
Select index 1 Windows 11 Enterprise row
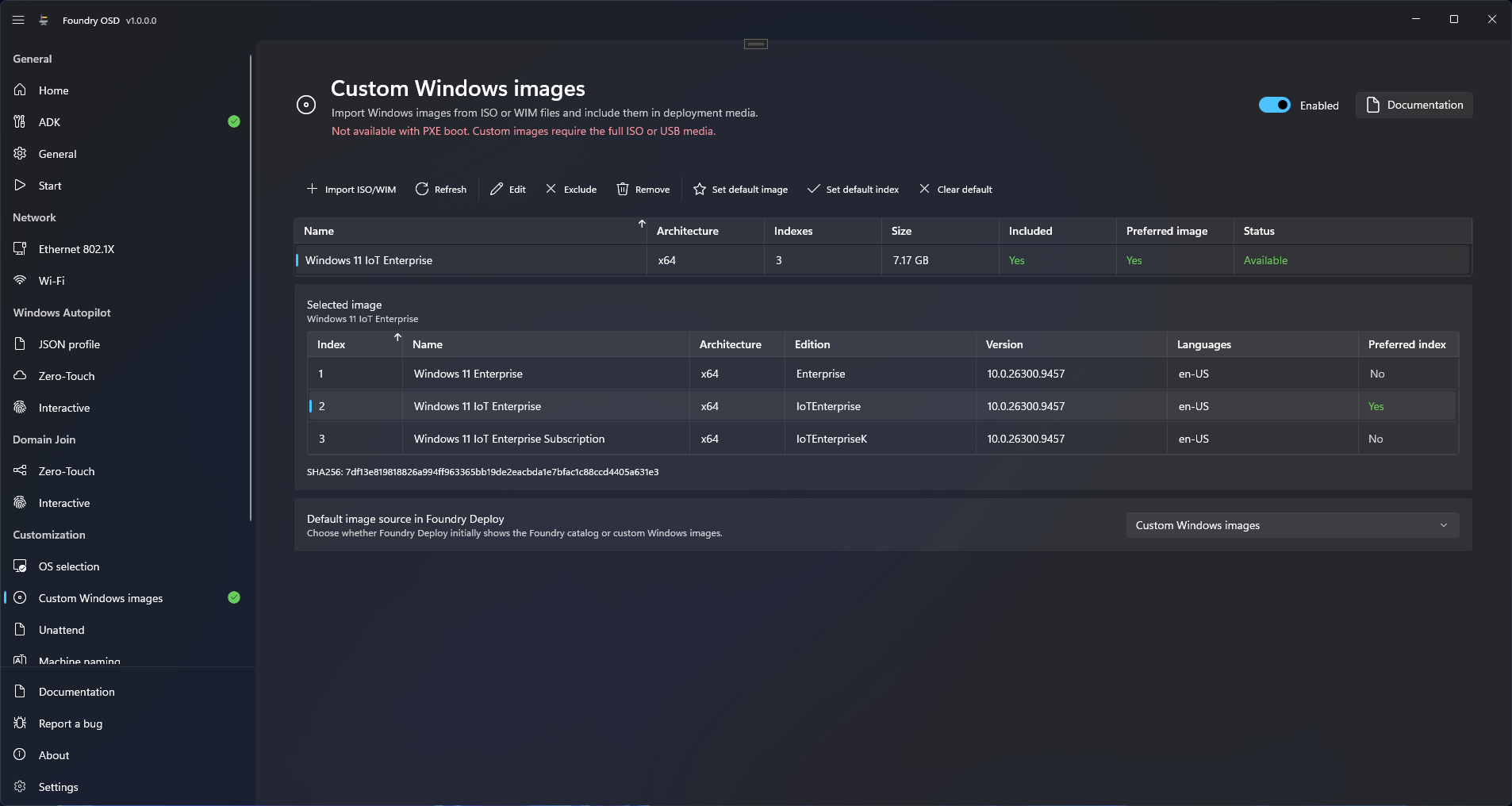882,374
